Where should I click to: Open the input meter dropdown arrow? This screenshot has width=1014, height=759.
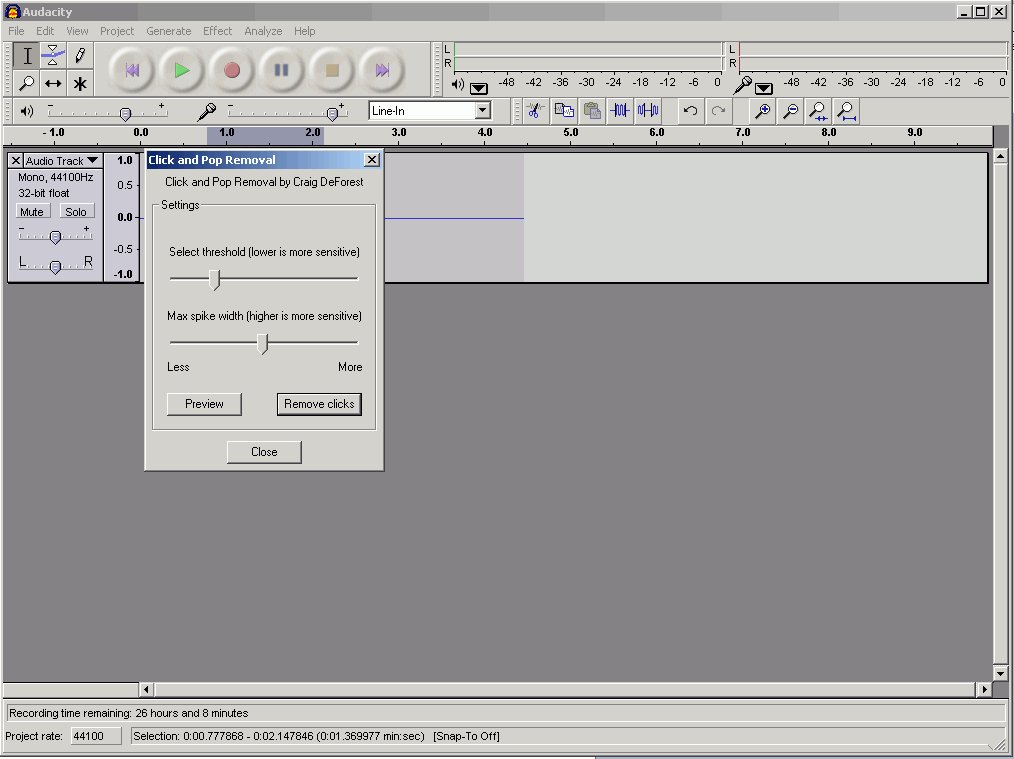pos(764,88)
